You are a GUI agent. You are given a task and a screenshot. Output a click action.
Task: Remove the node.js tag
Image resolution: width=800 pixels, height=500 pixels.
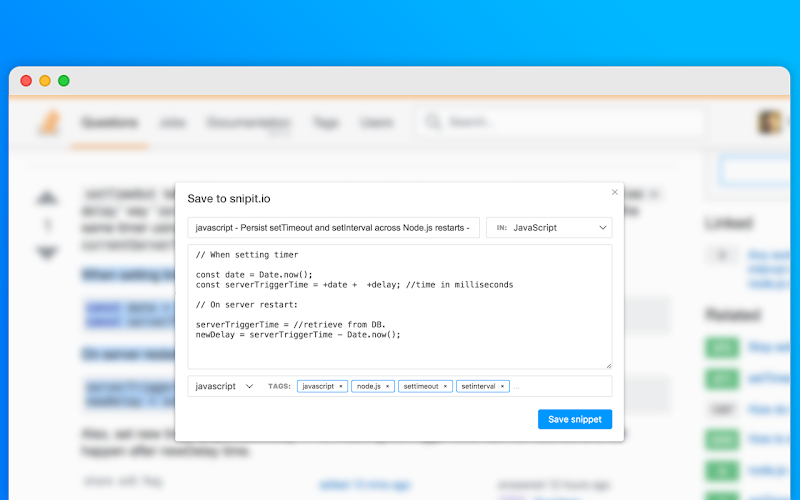[387, 386]
